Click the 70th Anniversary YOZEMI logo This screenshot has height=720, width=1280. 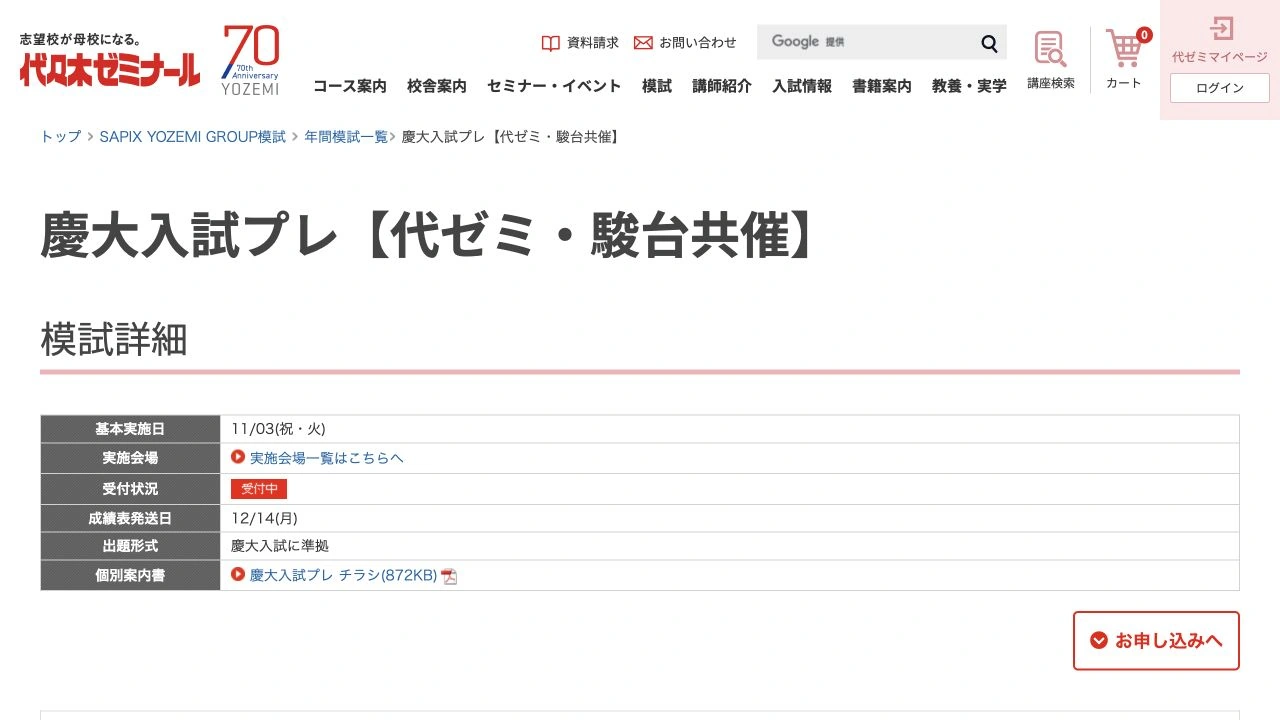tap(250, 60)
